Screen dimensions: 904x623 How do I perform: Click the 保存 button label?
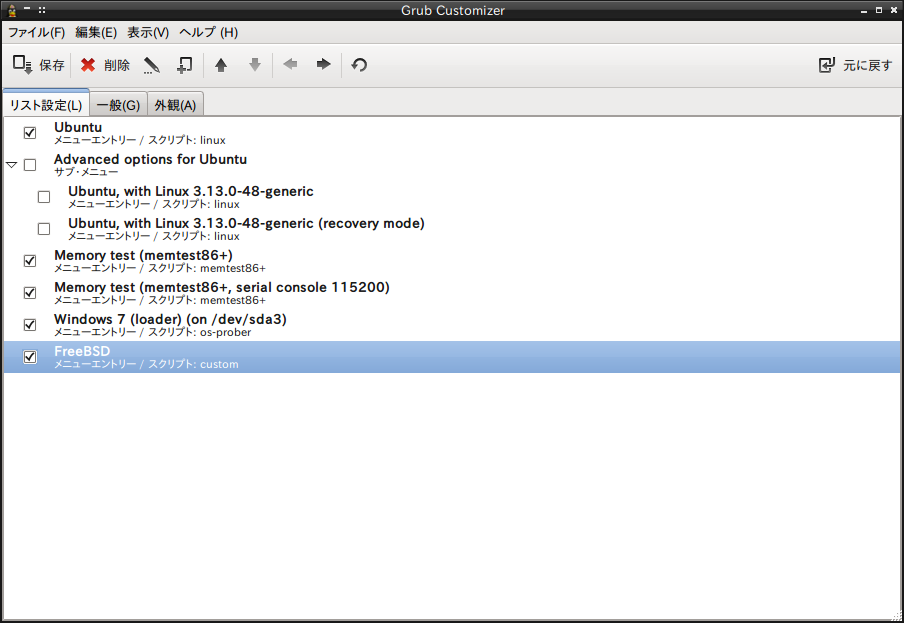(52, 66)
